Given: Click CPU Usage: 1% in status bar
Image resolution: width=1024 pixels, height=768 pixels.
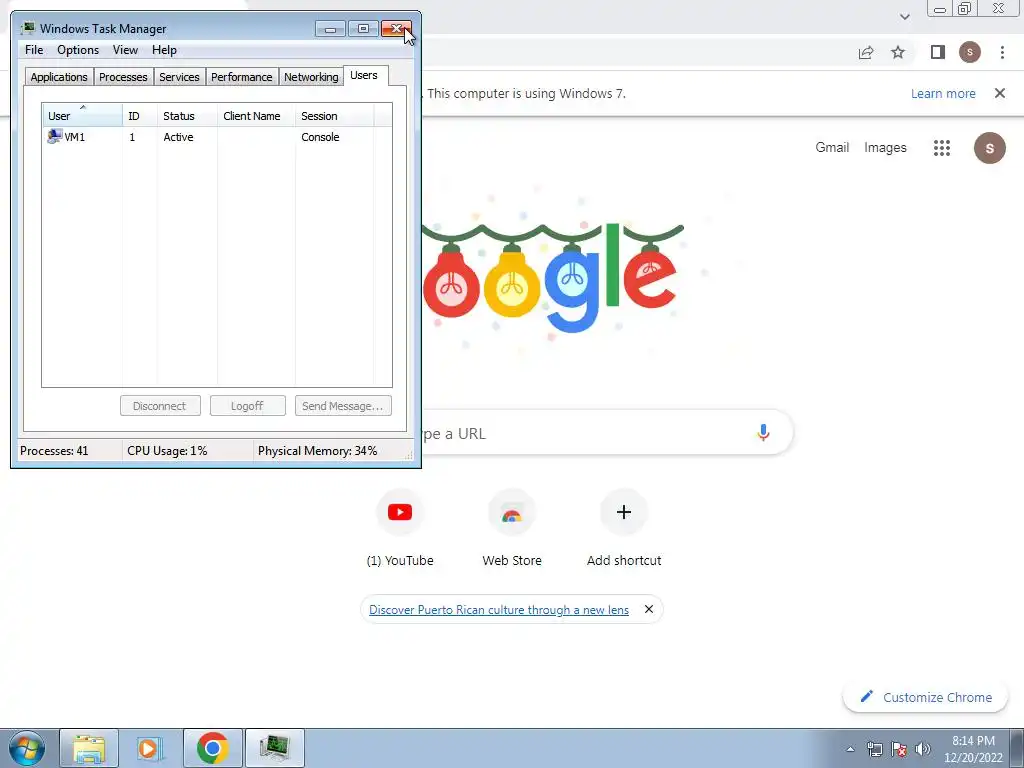Looking at the screenshot, I should coord(167,451).
